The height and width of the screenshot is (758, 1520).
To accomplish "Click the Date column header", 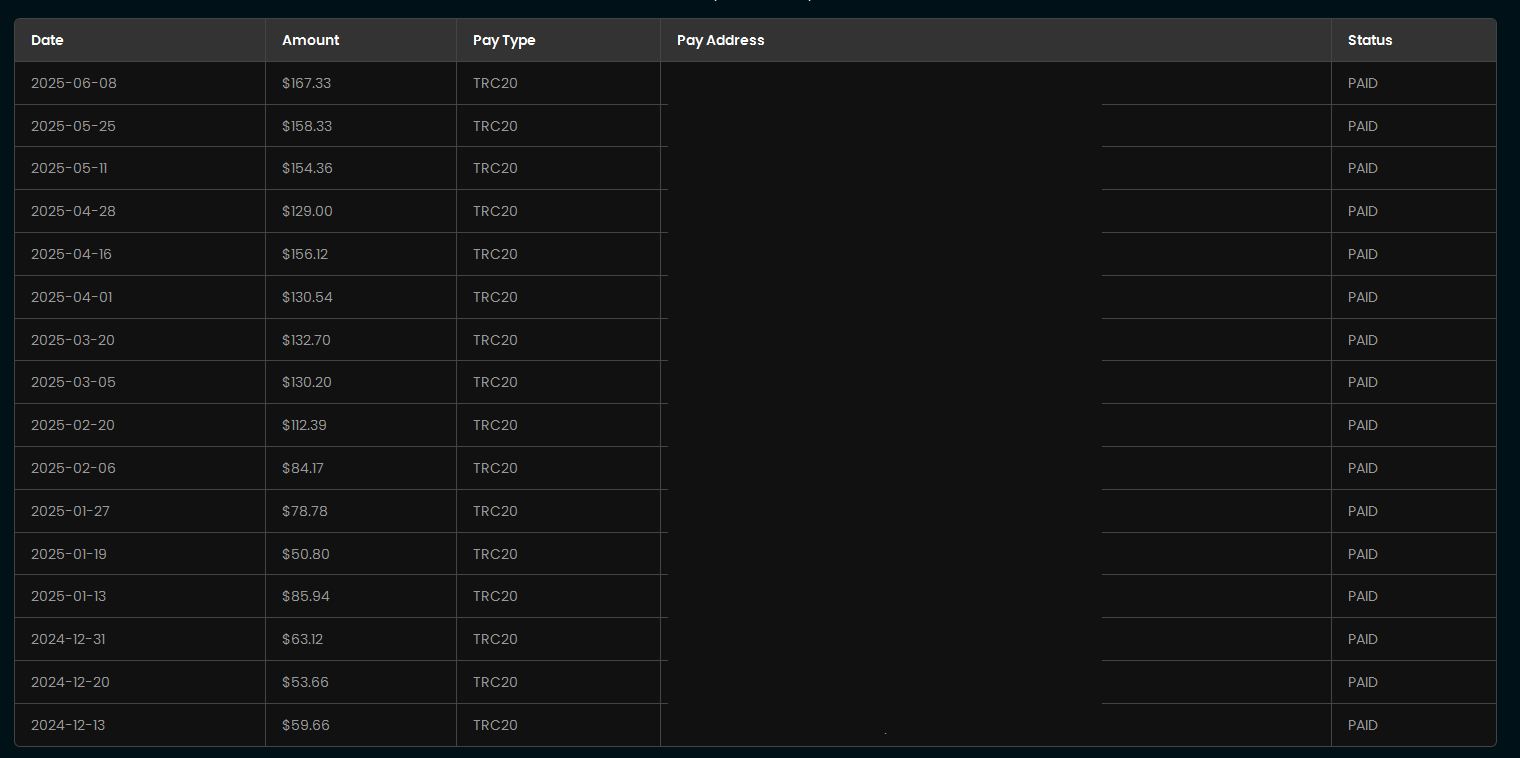I will (47, 40).
